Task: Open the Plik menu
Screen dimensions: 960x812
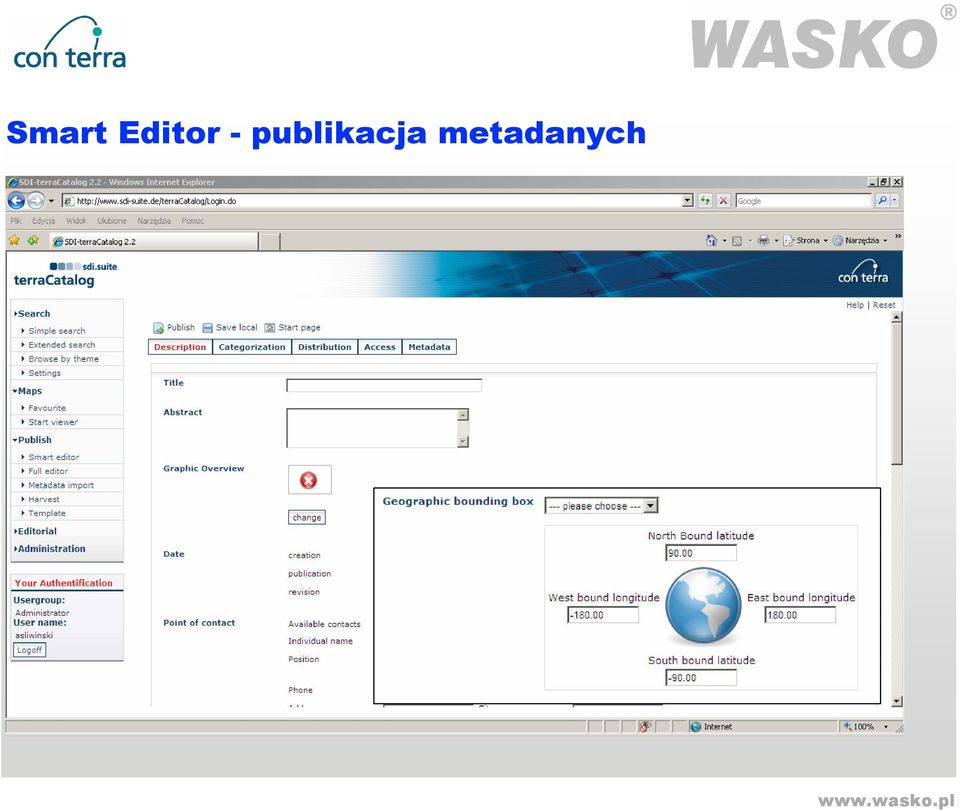Action: click(x=16, y=220)
